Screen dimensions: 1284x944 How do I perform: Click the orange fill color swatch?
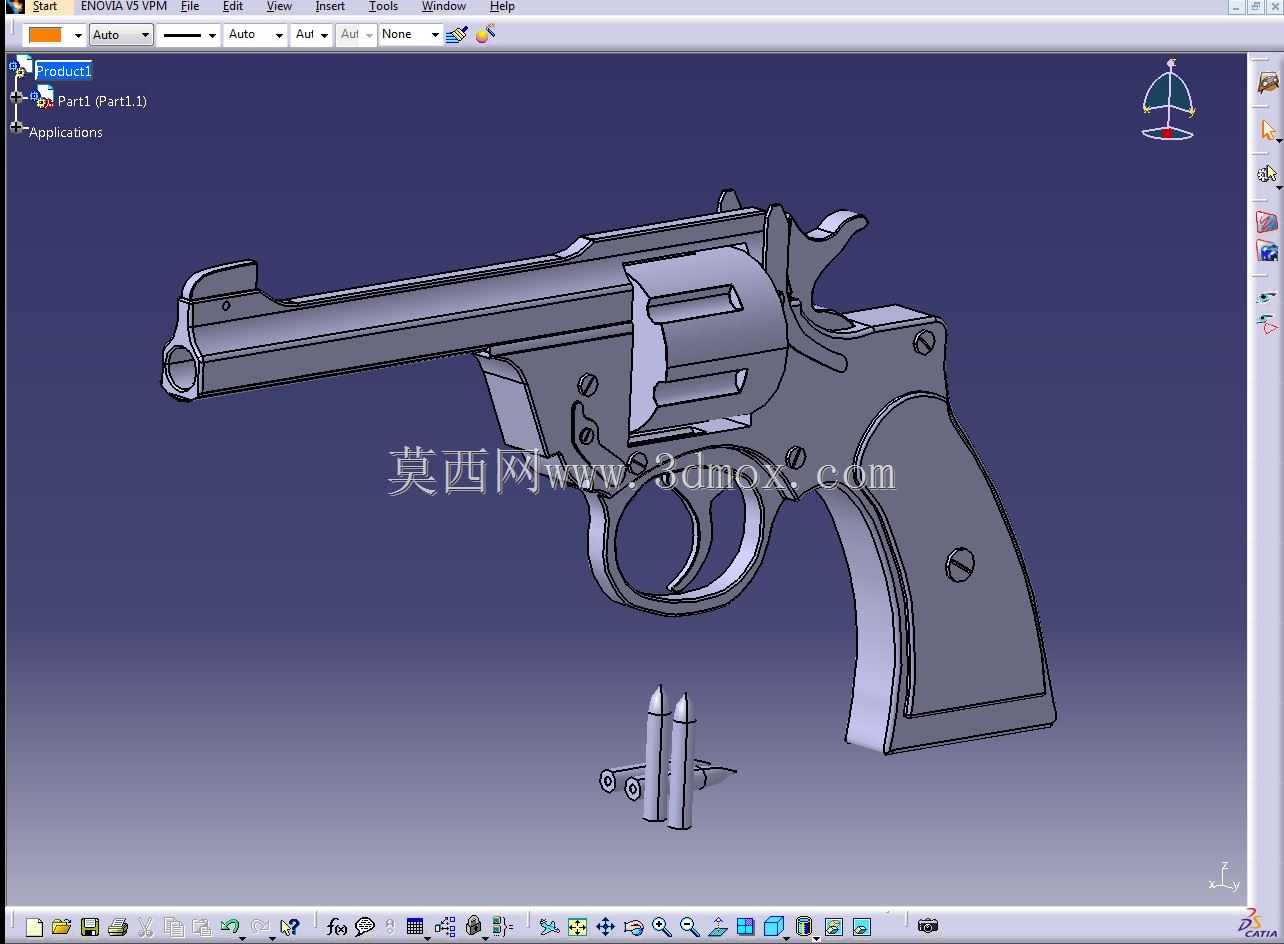tap(45, 35)
